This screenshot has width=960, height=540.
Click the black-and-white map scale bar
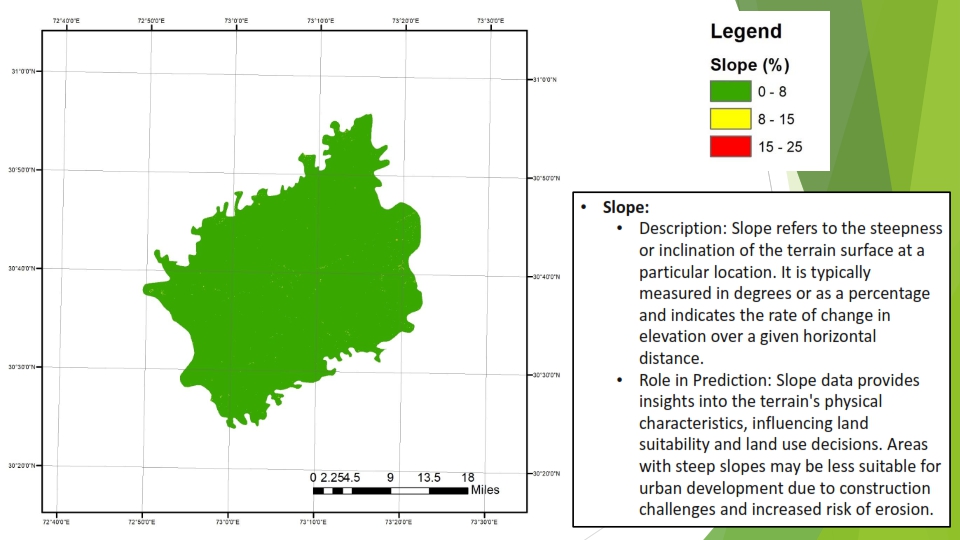[390, 491]
